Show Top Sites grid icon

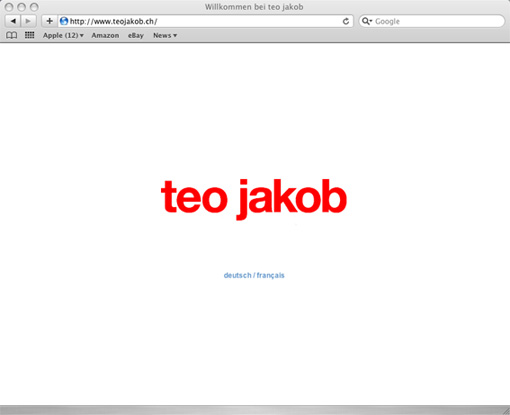coord(30,35)
